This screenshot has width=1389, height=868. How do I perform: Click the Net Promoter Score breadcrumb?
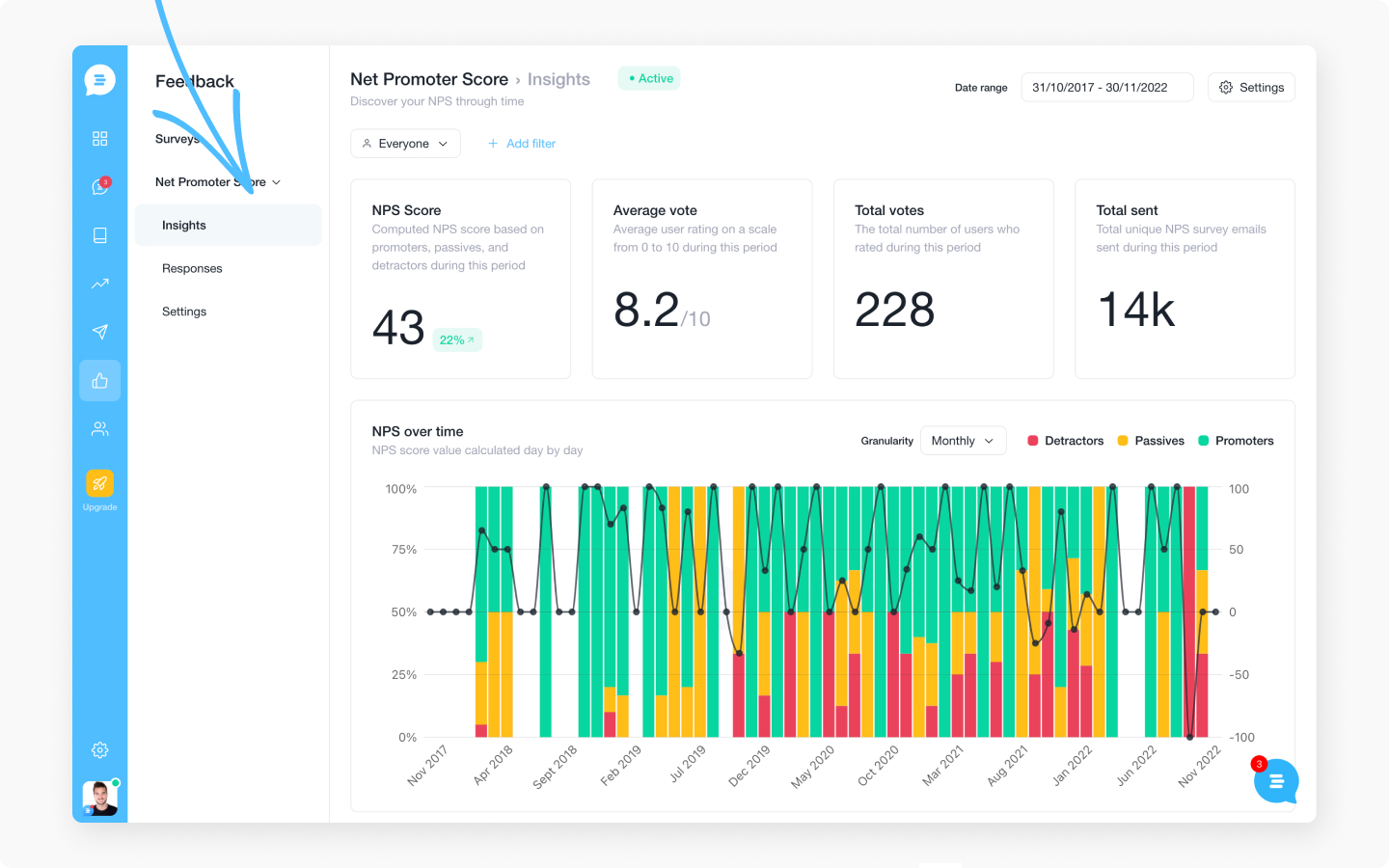coord(429,79)
